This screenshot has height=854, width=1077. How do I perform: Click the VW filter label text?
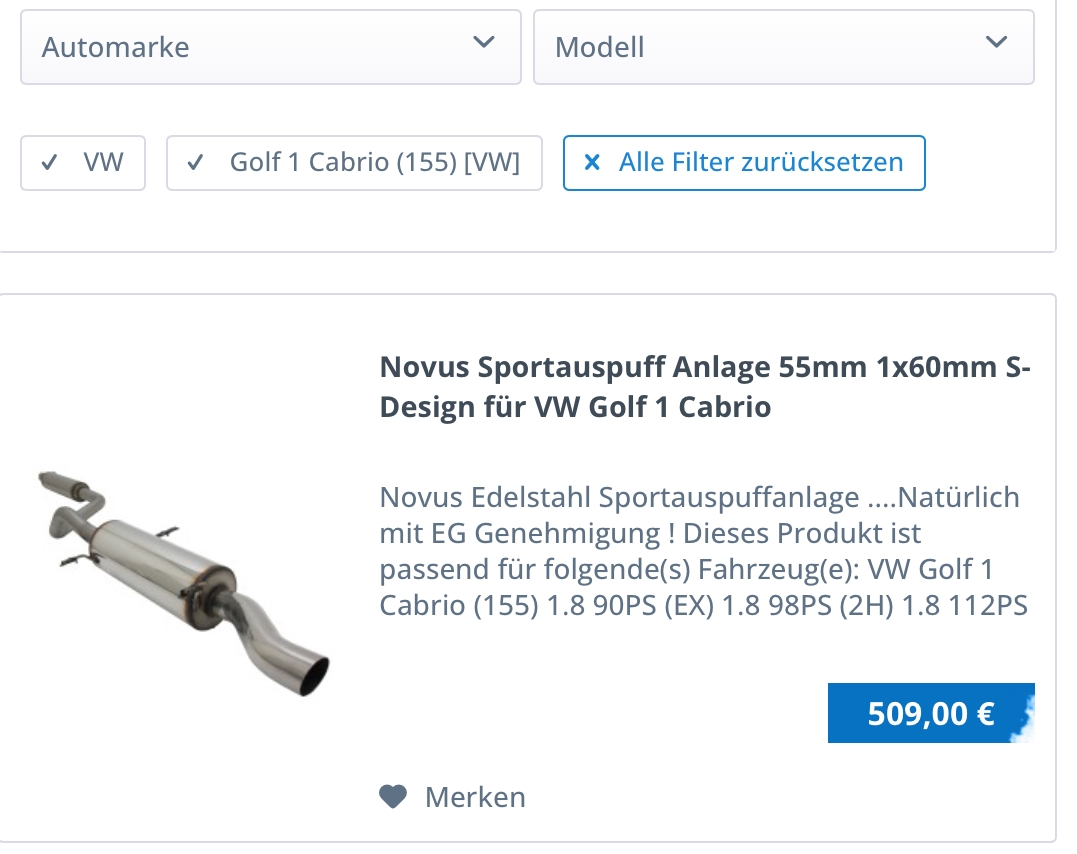pyautogui.click(x=104, y=163)
